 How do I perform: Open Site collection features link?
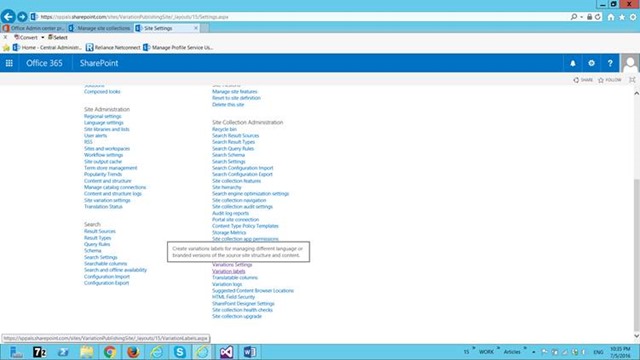[x=236, y=181]
